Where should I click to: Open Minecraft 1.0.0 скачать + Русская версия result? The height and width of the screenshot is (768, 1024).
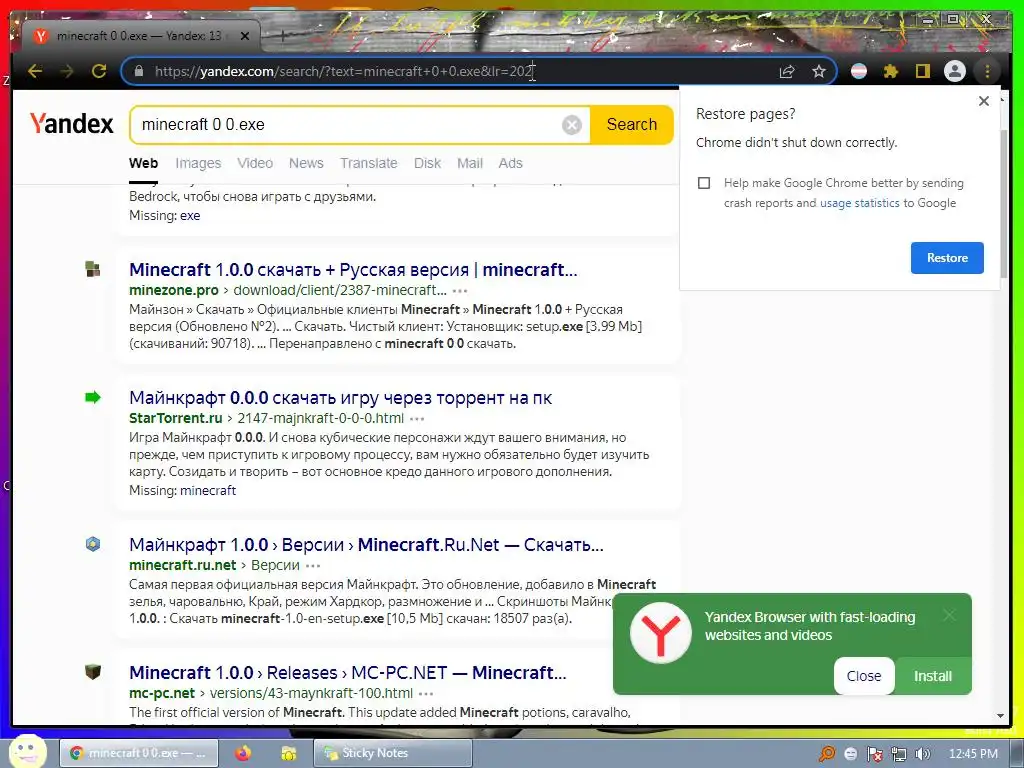coord(353,269)
